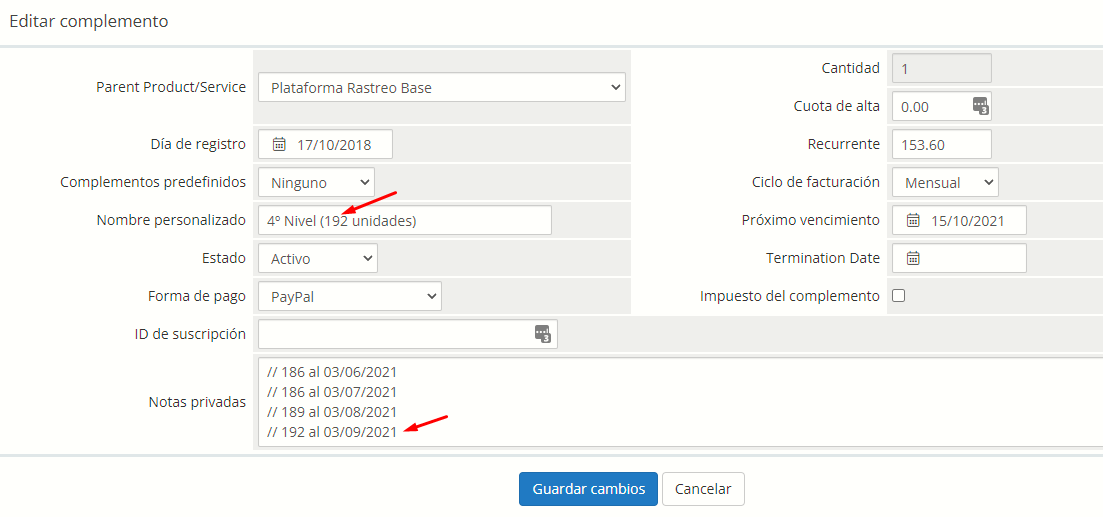
Task: Click calendar icon in Día de registro field
Action: pos(279,144)
